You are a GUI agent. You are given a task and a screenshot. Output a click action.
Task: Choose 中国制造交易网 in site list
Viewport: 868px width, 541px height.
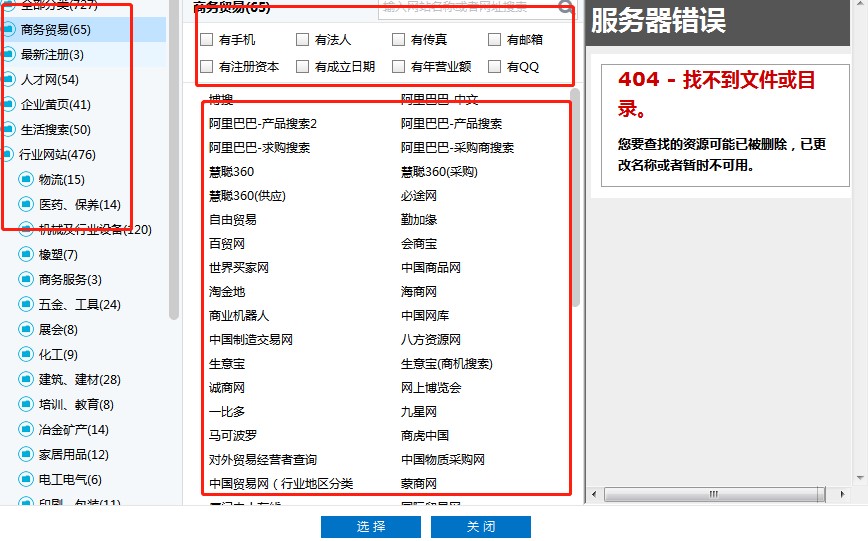click(x=251, y=339)
